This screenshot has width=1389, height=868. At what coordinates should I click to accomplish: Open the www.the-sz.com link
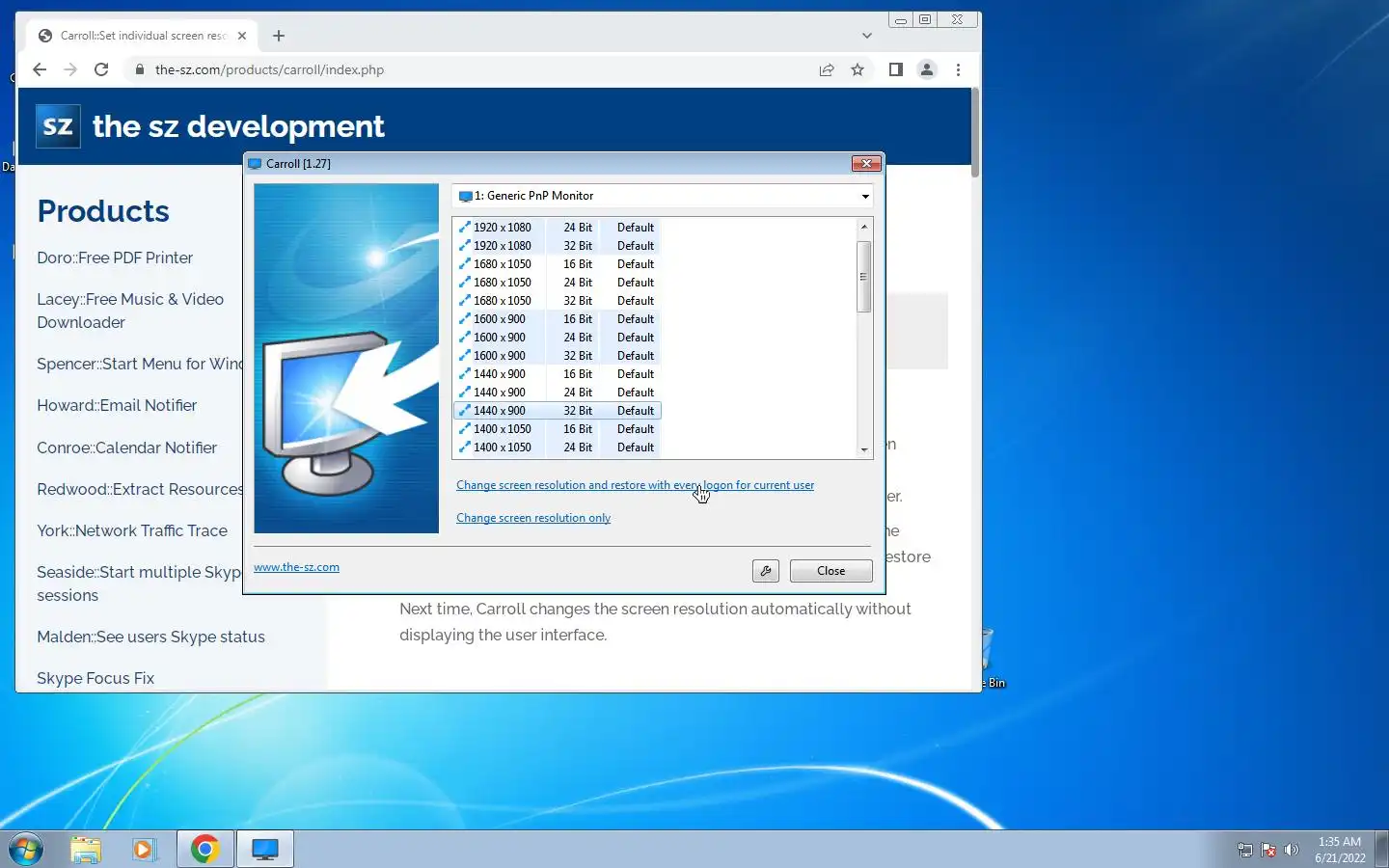click(x=296, y=567)
